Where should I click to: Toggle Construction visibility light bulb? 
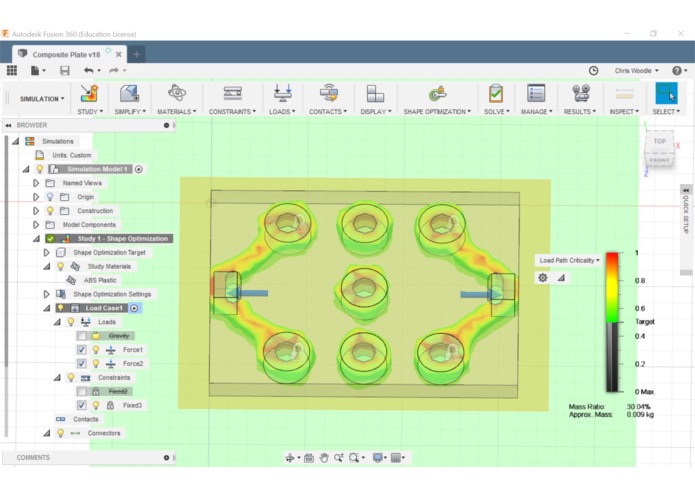click(50, 210)
